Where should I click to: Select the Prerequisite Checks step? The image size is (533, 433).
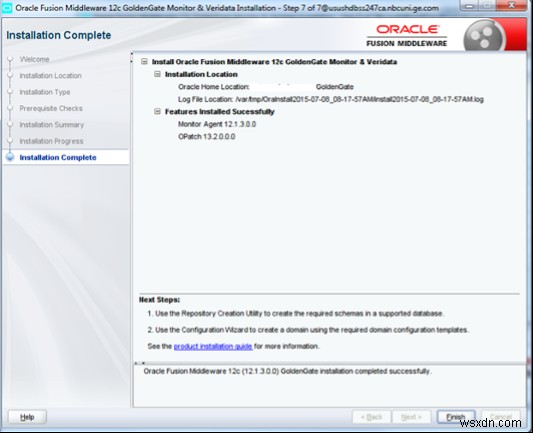(51, 108)
